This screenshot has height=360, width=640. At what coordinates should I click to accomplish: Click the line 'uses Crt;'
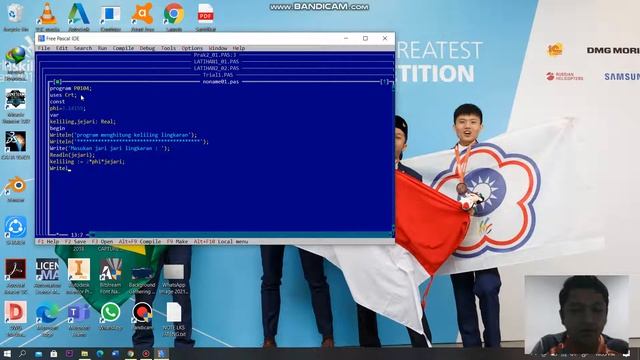point(63,95)
